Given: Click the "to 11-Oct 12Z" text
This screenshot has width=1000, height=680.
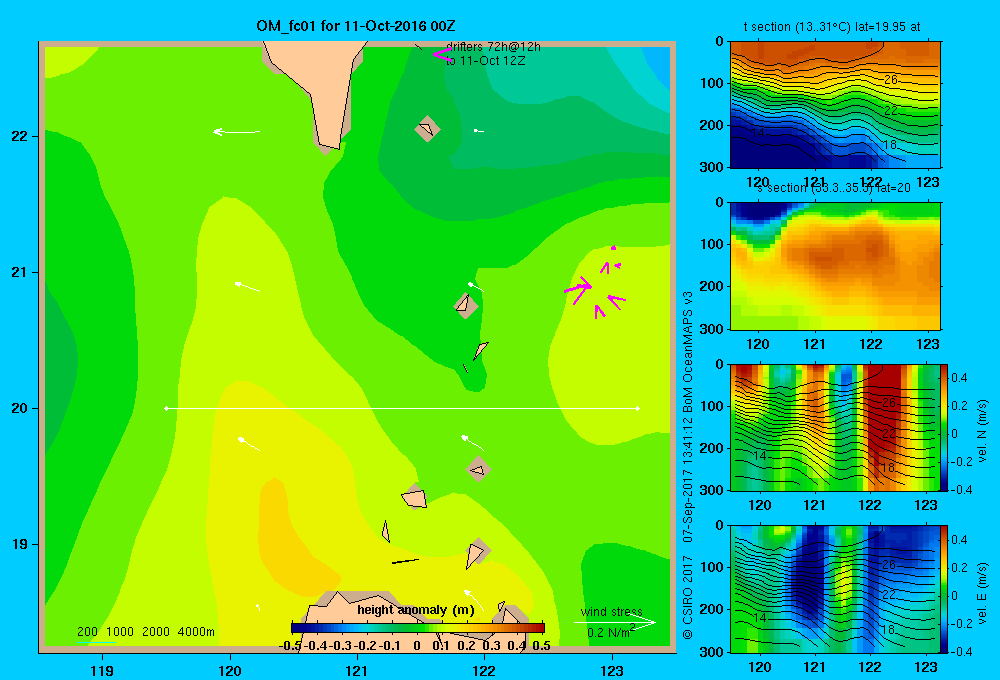Looking at the screenshot, I should (485, 61).
